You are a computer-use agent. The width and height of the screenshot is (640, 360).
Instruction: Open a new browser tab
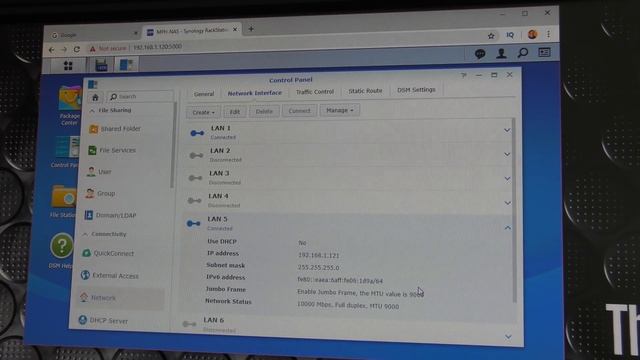(x=251, y=29)
